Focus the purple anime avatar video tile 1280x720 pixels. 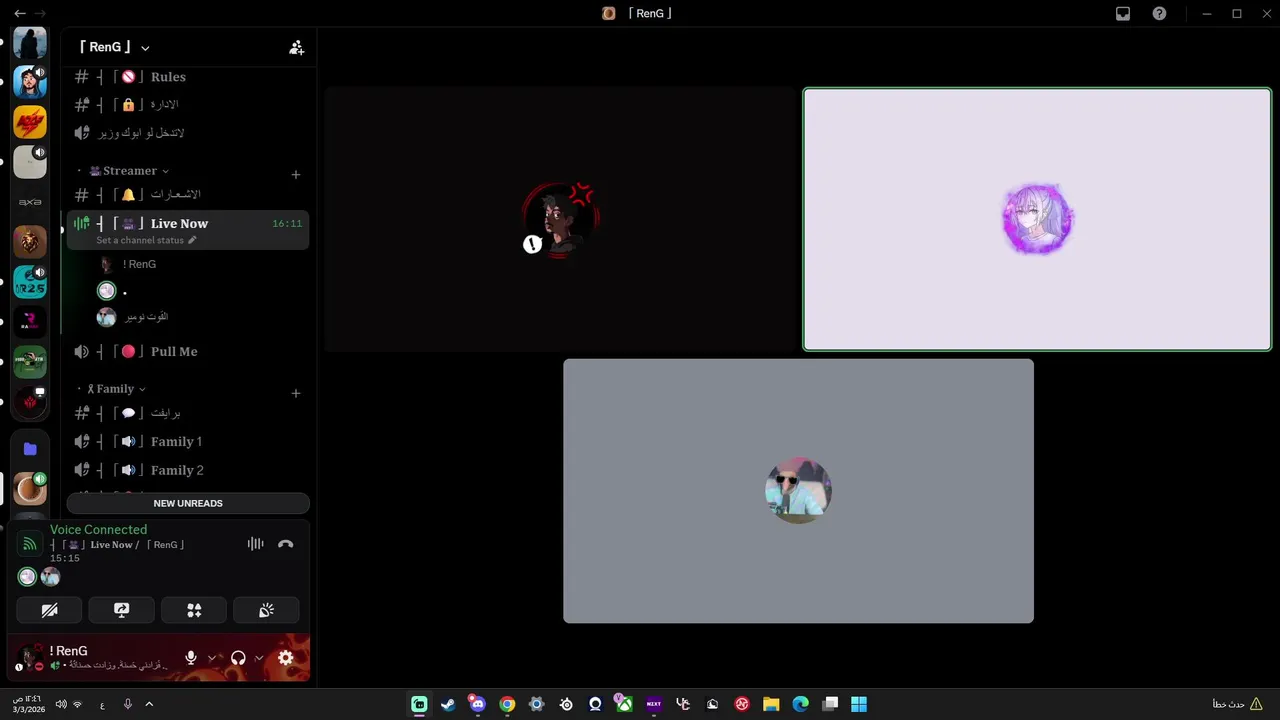[x=1037, y=219]
